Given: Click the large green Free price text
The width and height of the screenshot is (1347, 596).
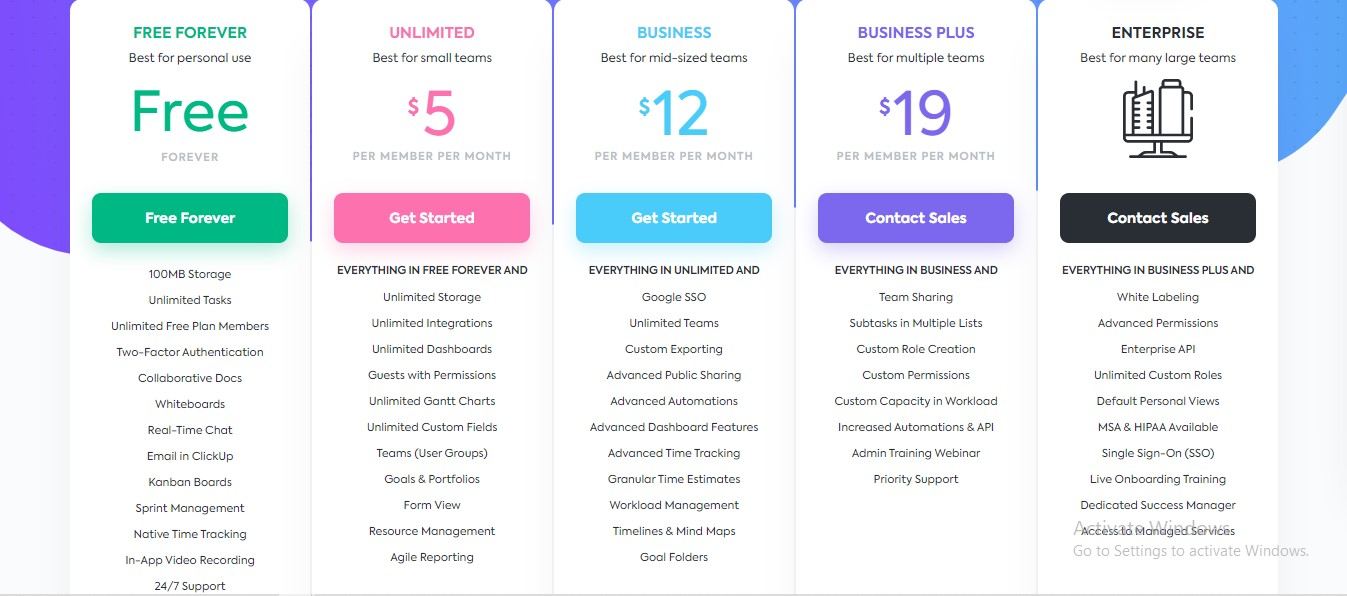Looking at the screenshot, I should 190,111.
